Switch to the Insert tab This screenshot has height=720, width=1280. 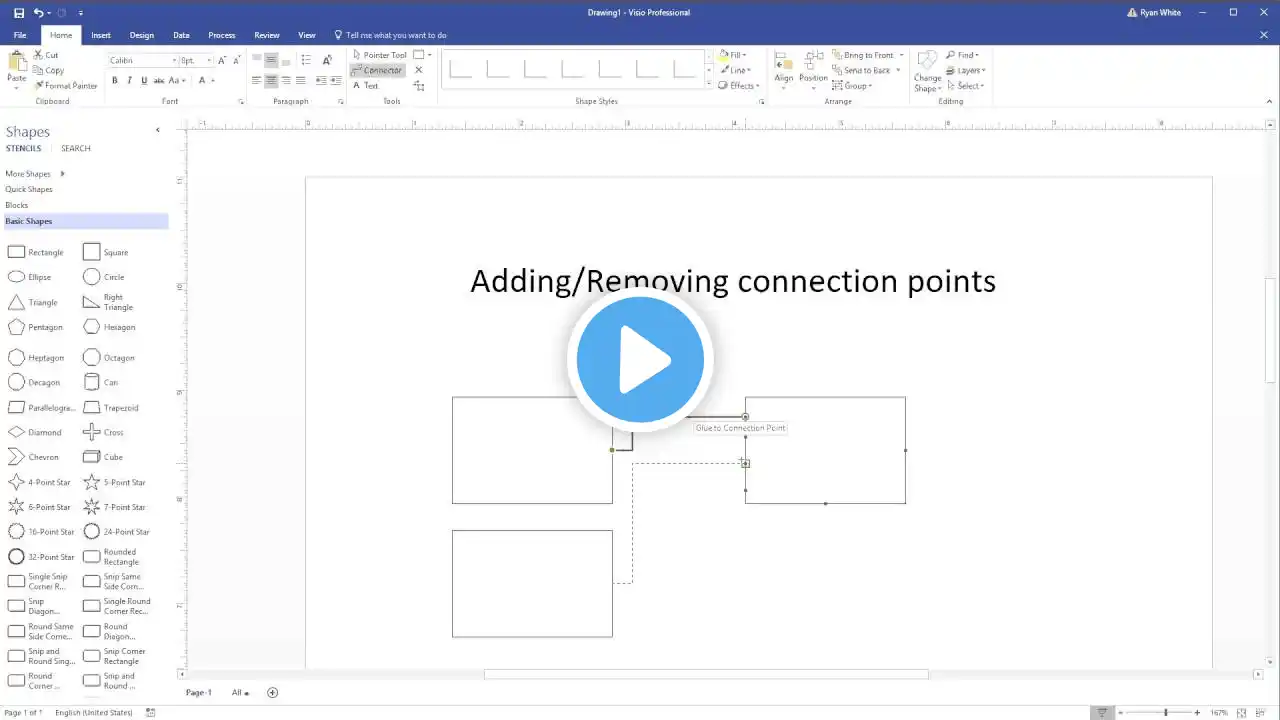(x=101, y=35)
